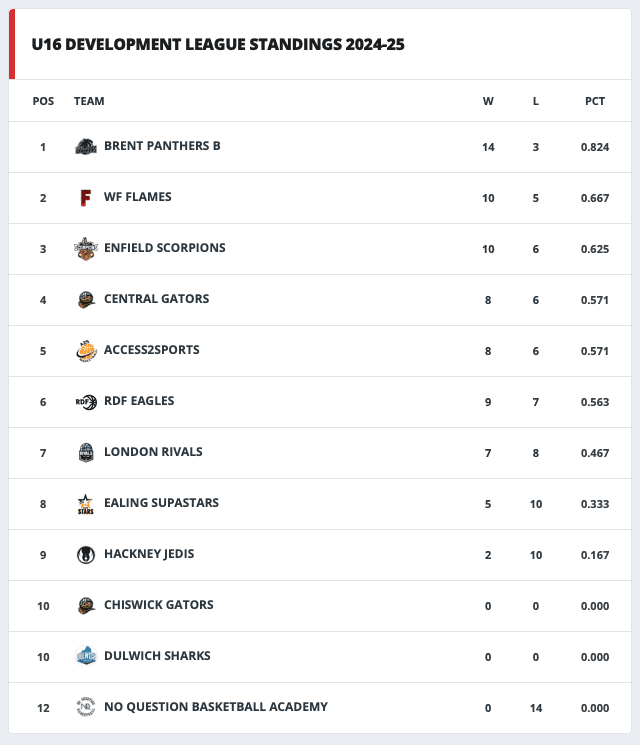This screenshot has width=640, height=745.
Task: Select the London Rivals shield logo
Action: [86, 453]
